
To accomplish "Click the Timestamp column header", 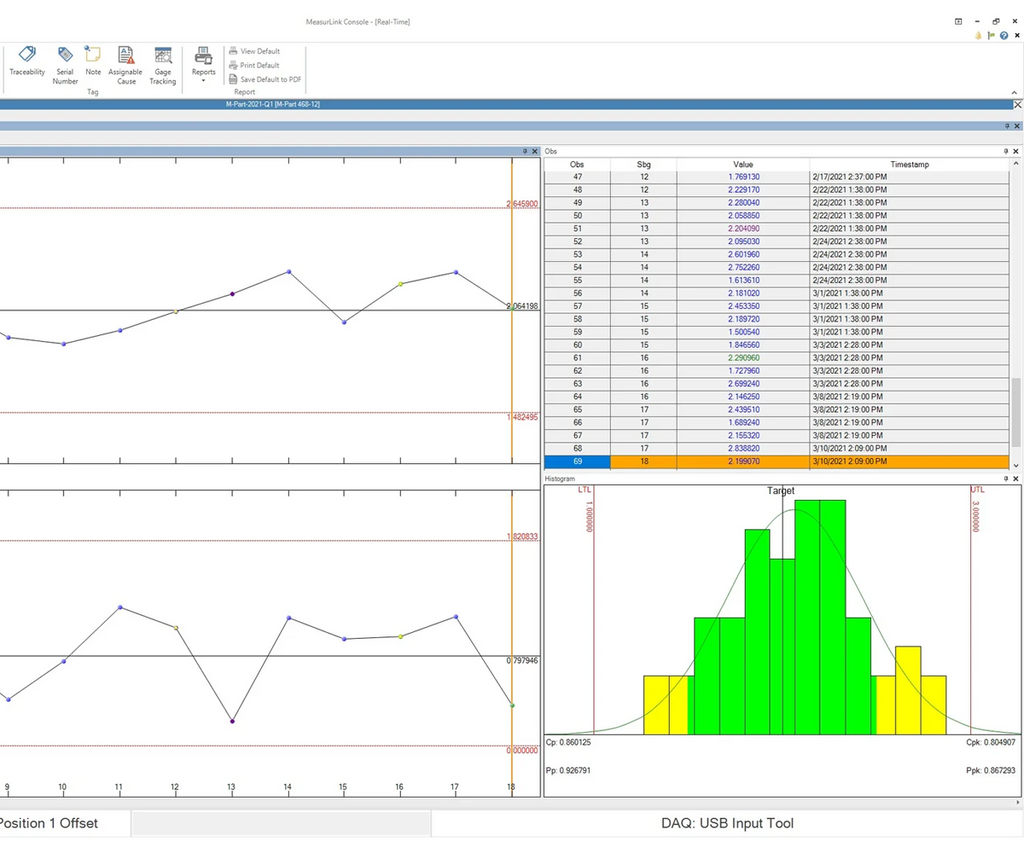I will (908, 164).
